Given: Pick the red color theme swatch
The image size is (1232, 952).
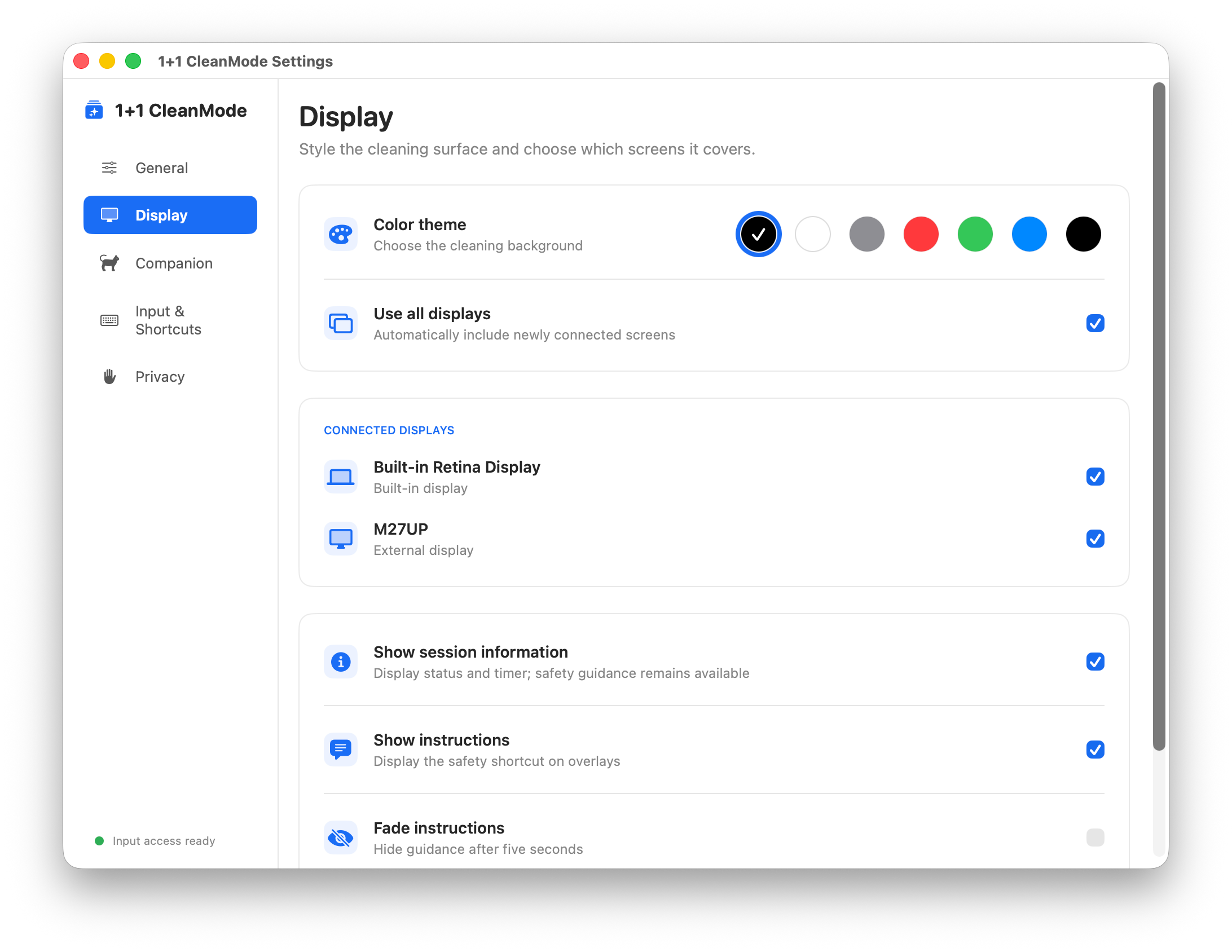Looking at the screenshot, I should click(921, 234).
